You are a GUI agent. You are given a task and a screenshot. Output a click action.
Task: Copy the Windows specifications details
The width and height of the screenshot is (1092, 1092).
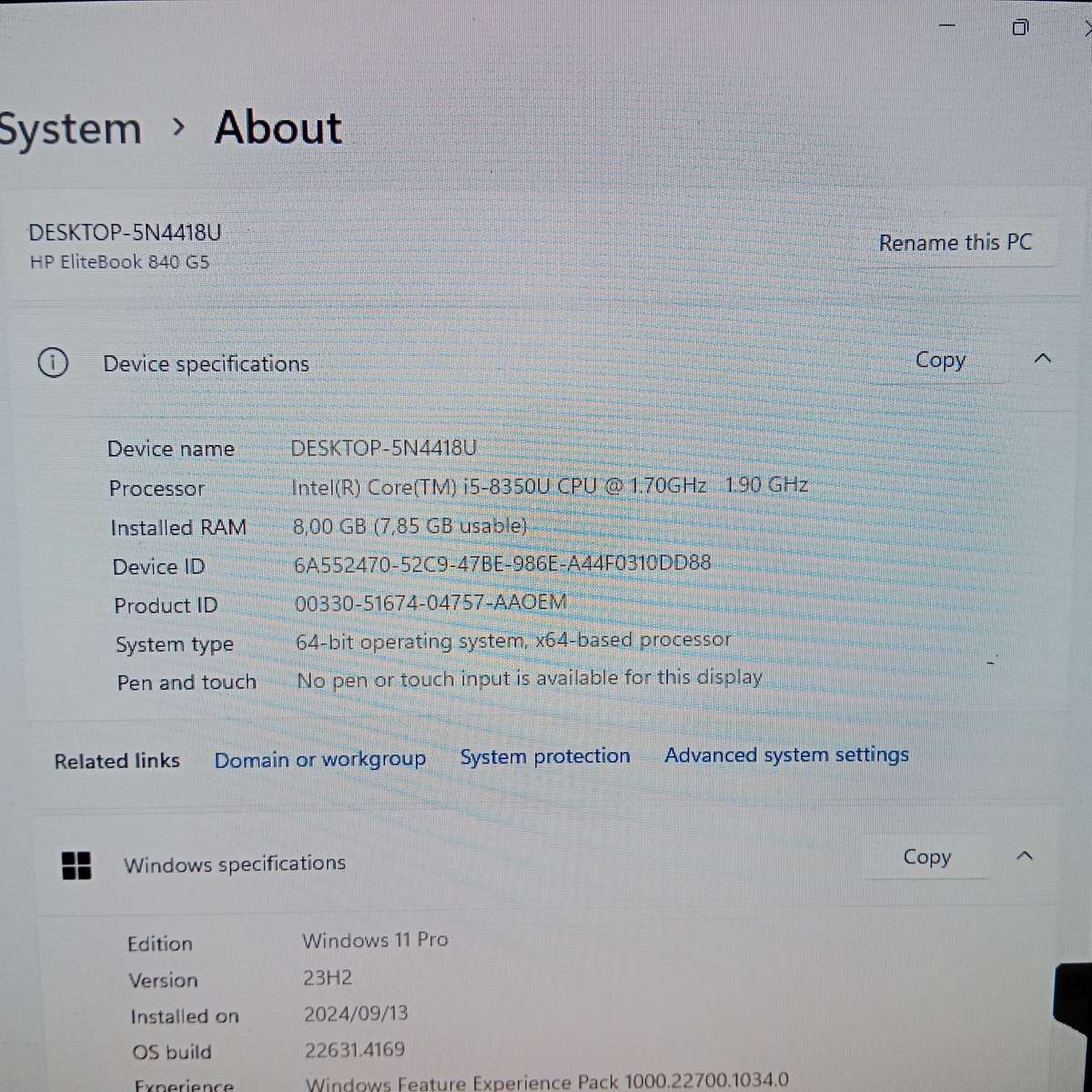click(x=926, y=856)
